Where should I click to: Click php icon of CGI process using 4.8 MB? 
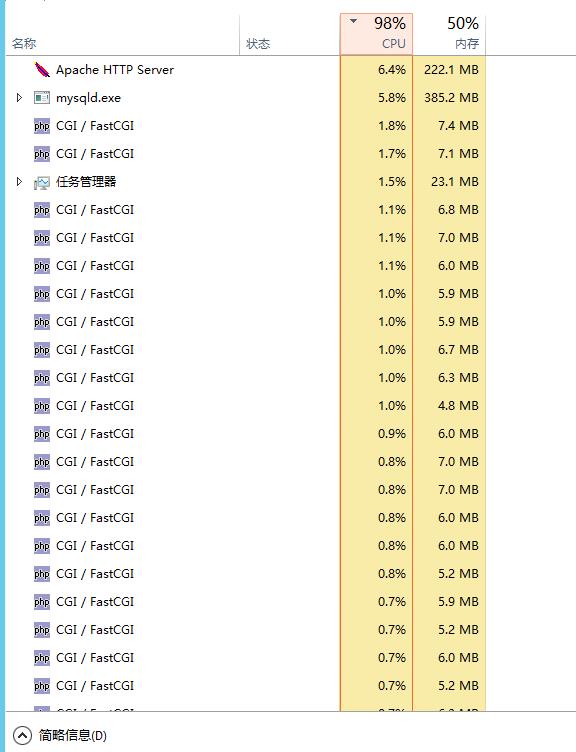(42, 406)
